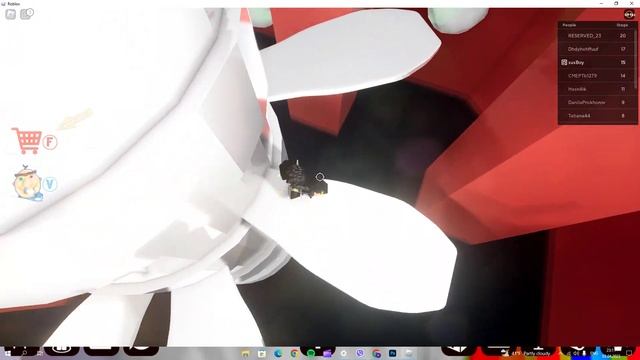This screenshot has width=640, height=360.
Task: Open File Explorer from taskbar
Action: pyautogui.click(x=245, y=353)
